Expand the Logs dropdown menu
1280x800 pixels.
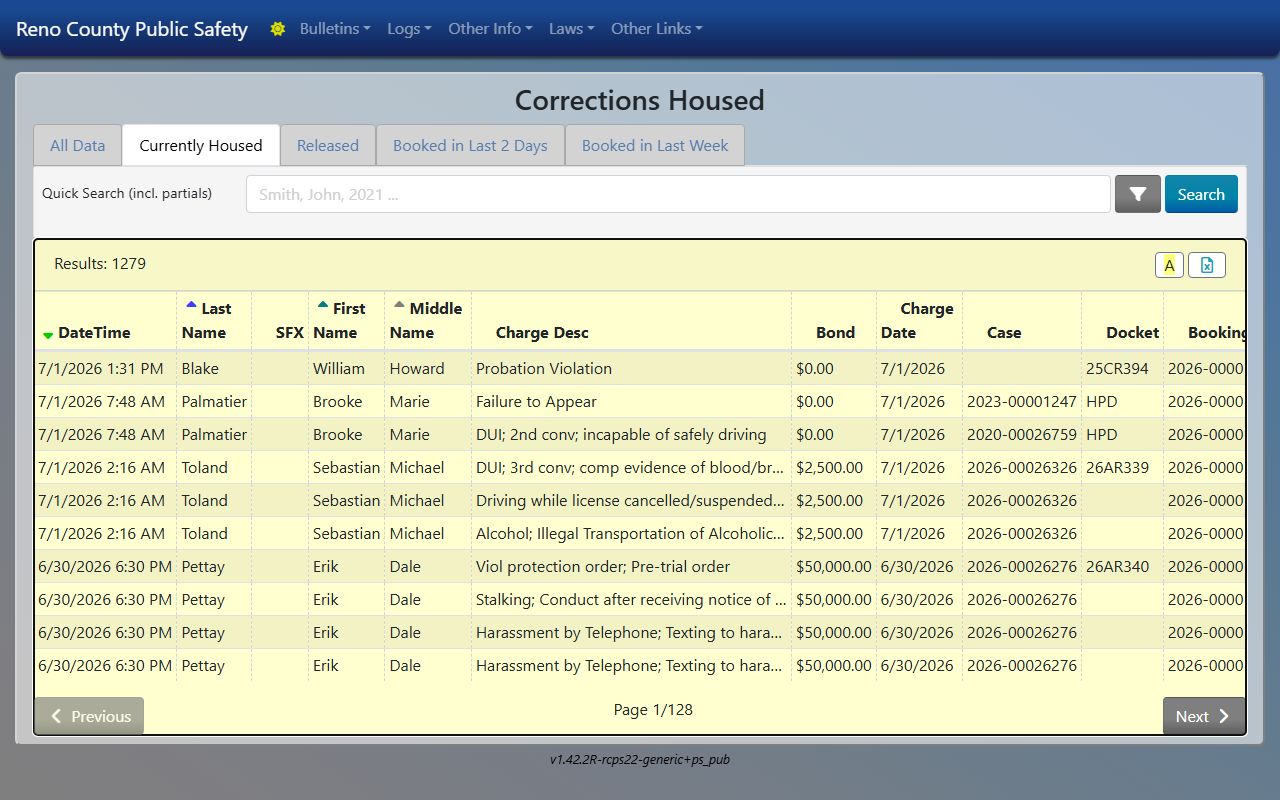pyautogui.click(x=409, y=29)
